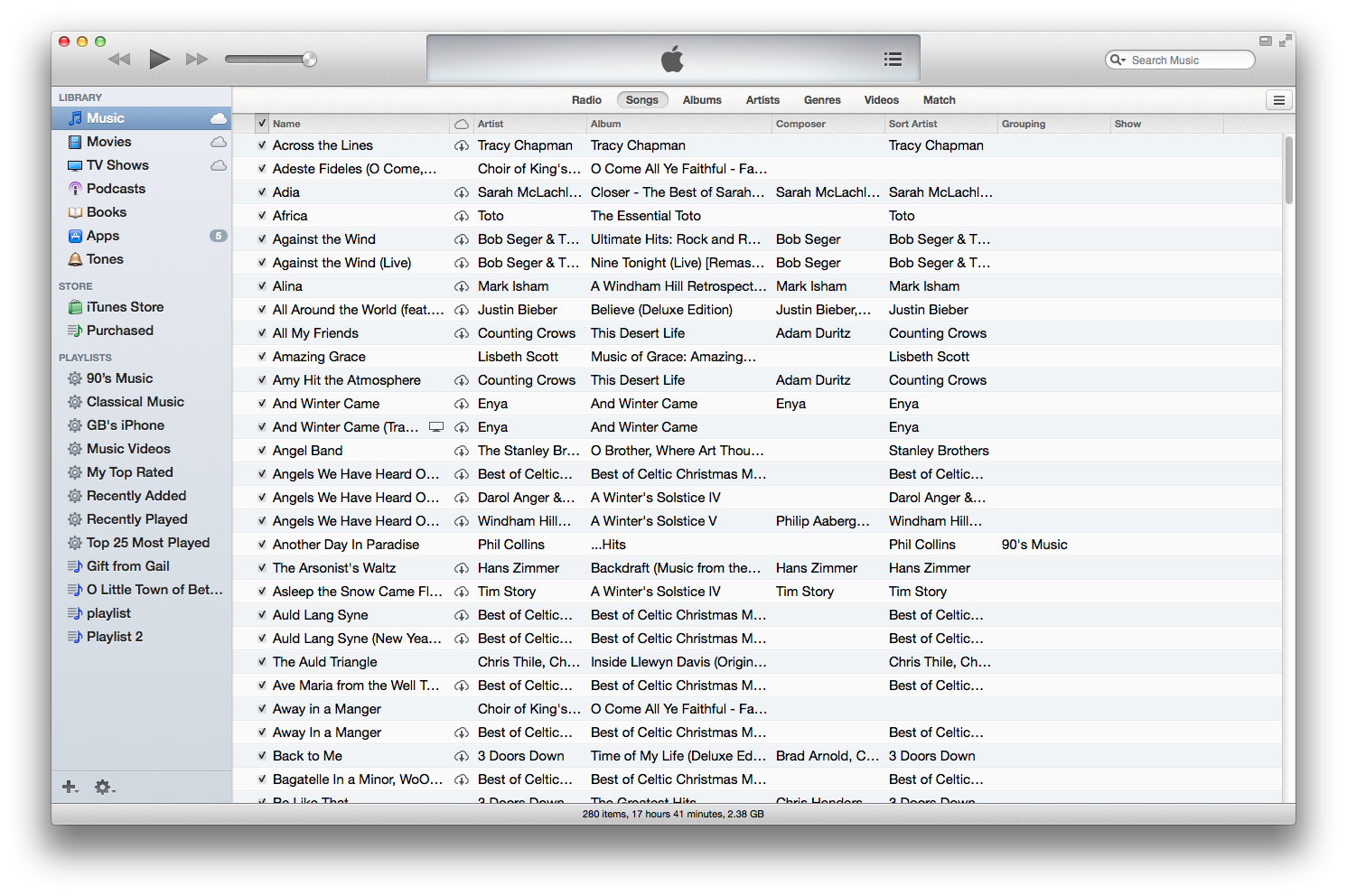Open Books library

tap(141, 212)
